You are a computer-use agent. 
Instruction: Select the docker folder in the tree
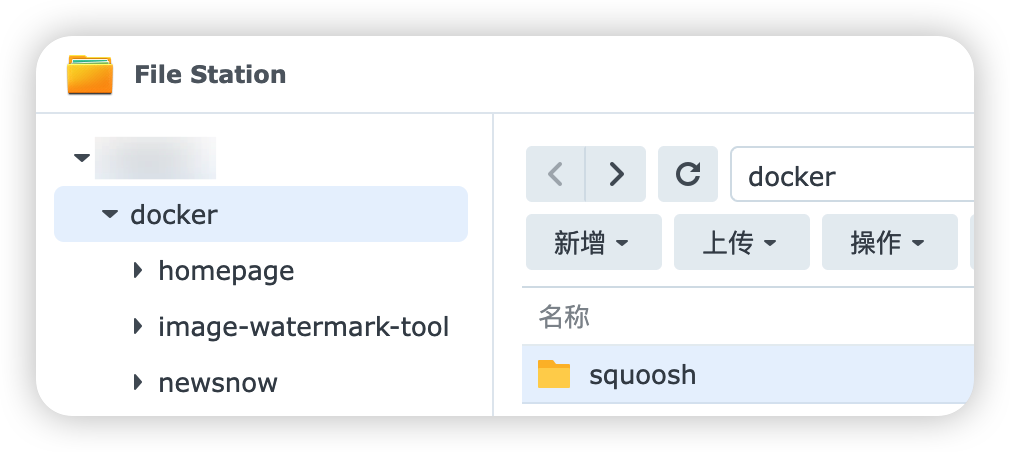174,214
